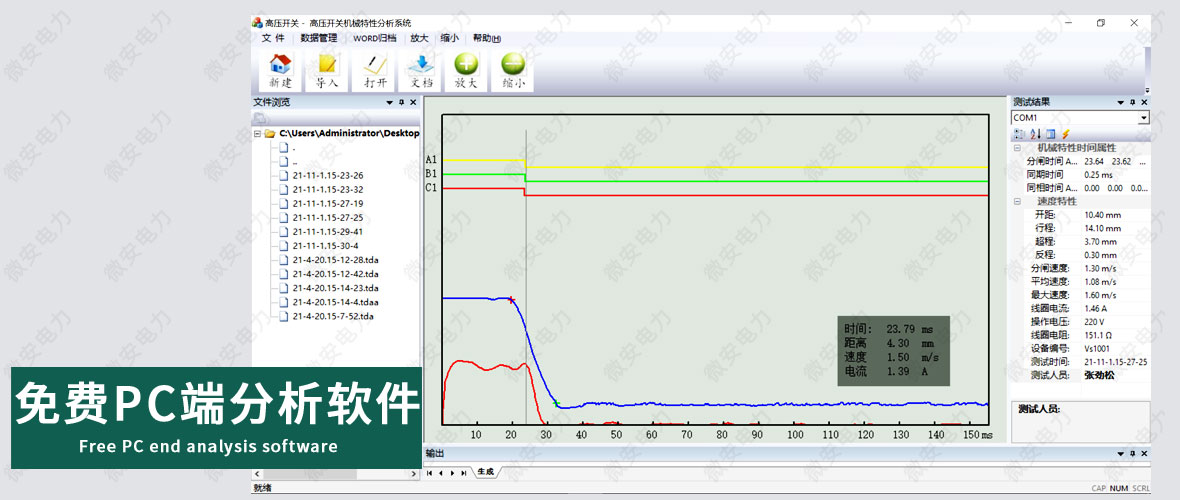Open 文件浏览 panel options dropdown arrow
Viewport: 1180px width, 500px height.
[390, 102]
